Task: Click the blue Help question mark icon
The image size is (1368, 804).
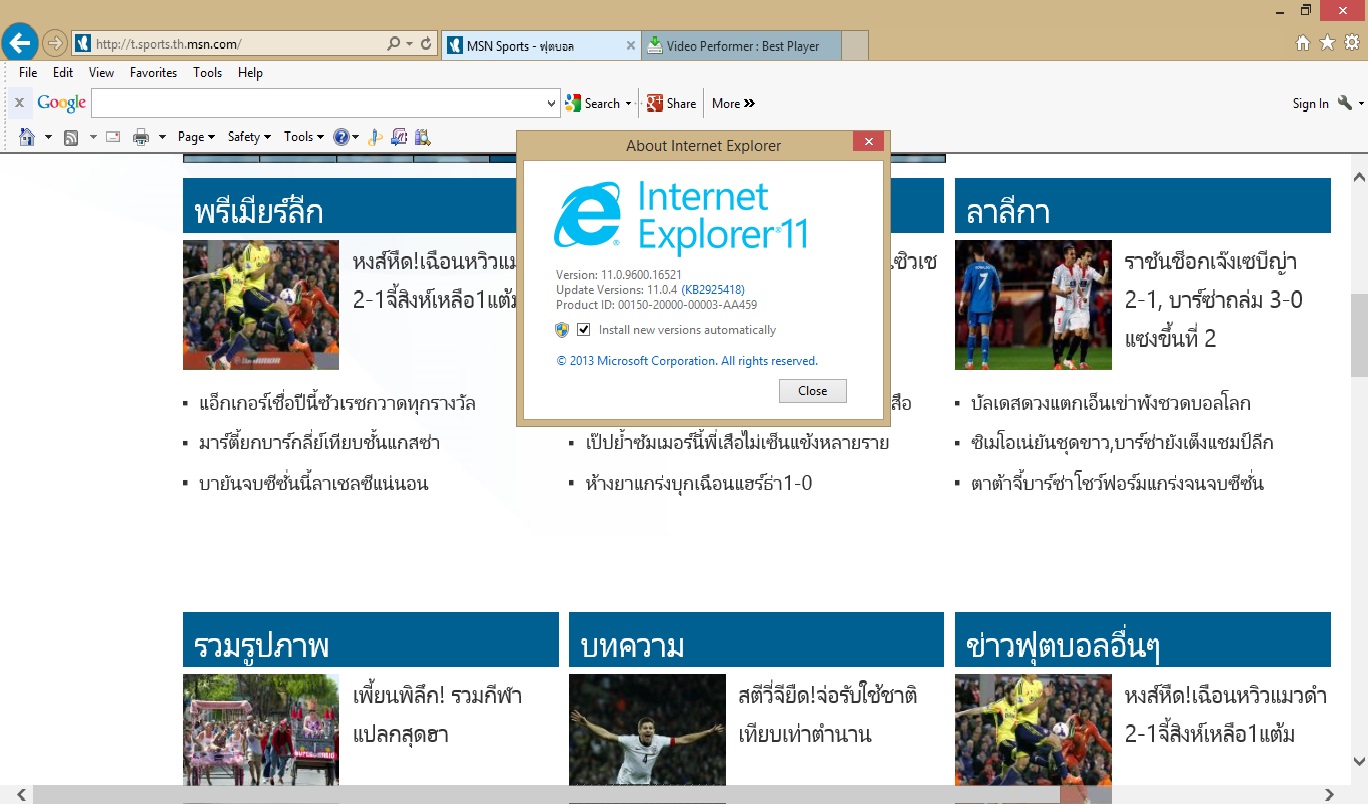Action: click(341, 137)
